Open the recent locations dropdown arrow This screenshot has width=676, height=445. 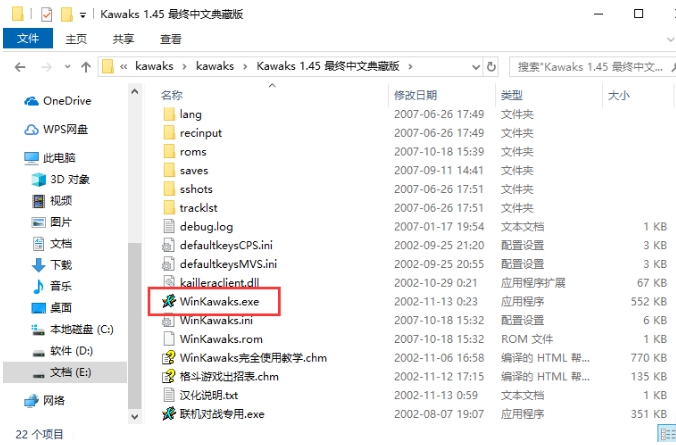tap(67, 67)
